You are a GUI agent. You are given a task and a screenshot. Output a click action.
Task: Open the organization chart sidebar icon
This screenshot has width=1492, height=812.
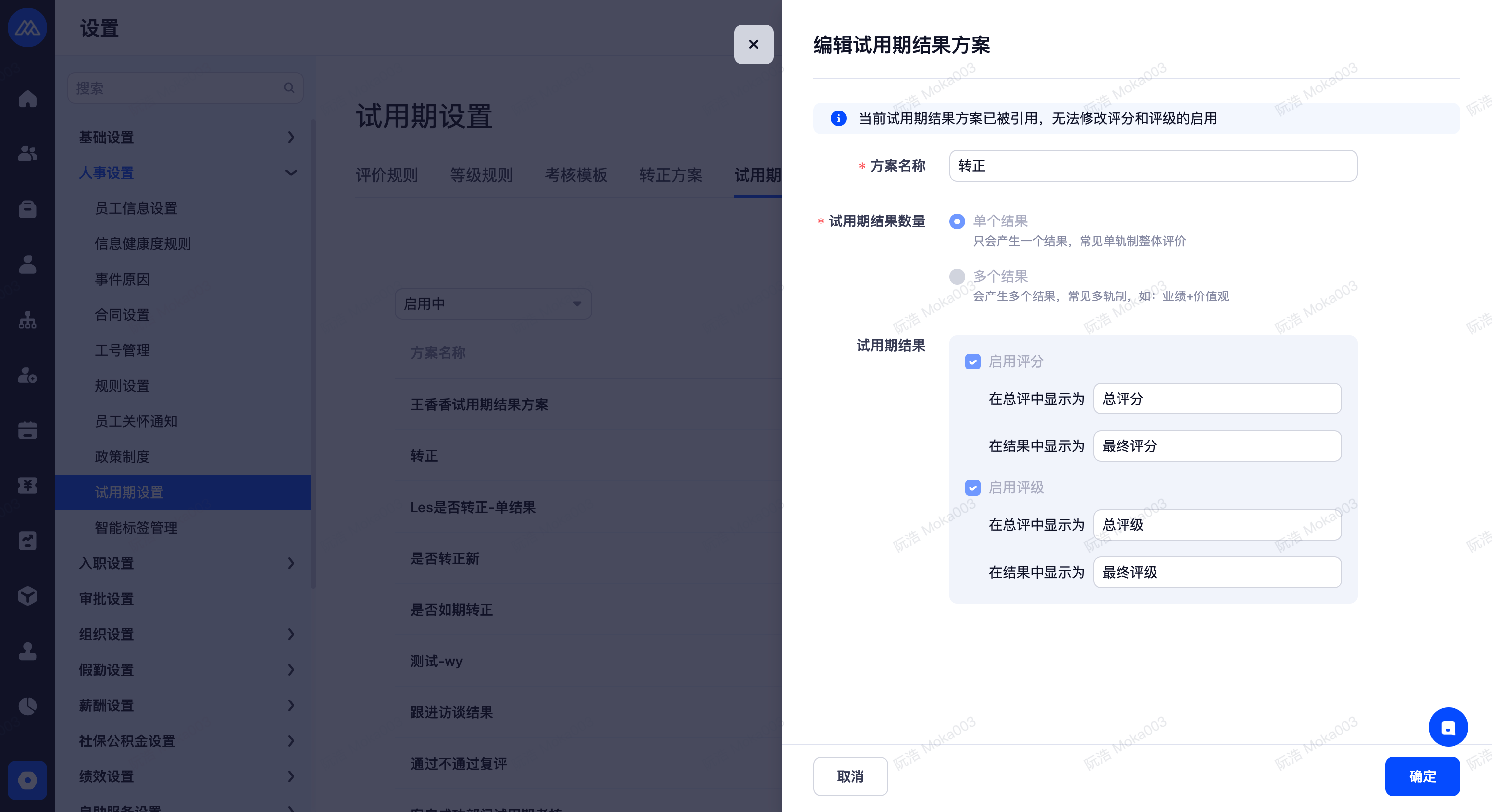[27, 320]
